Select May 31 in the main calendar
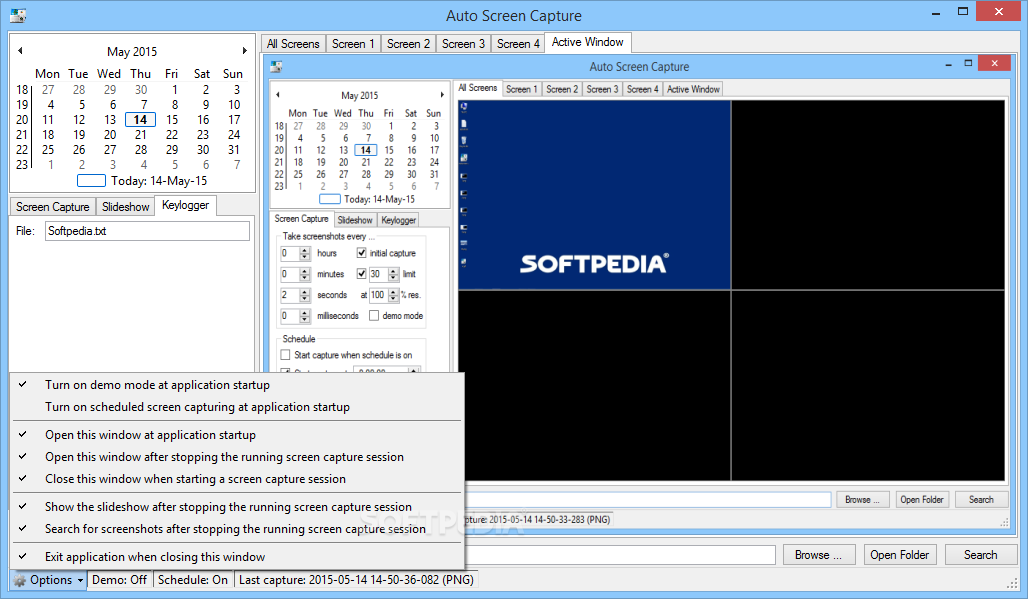The height and width of the screenshot is (599, 1028). coord(234,149)
